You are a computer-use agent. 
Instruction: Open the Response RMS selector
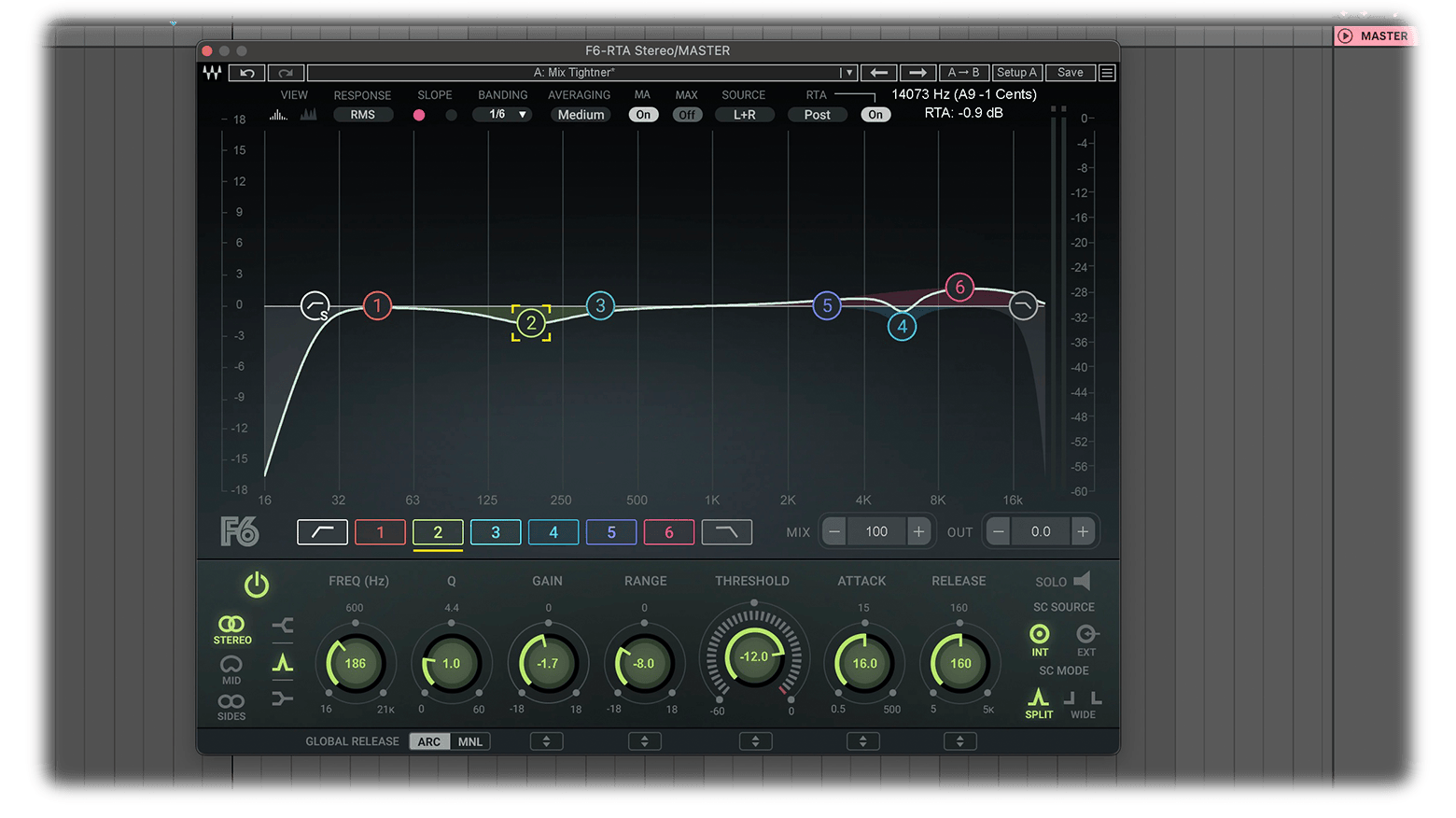click(363, 115)
